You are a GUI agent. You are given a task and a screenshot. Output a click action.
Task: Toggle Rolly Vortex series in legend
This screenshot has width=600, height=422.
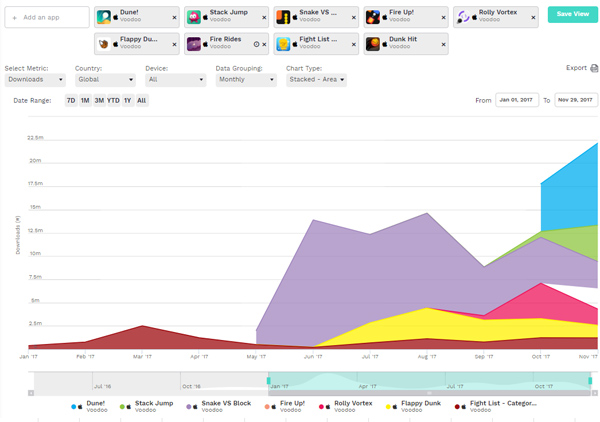click(x=346, y=406)
